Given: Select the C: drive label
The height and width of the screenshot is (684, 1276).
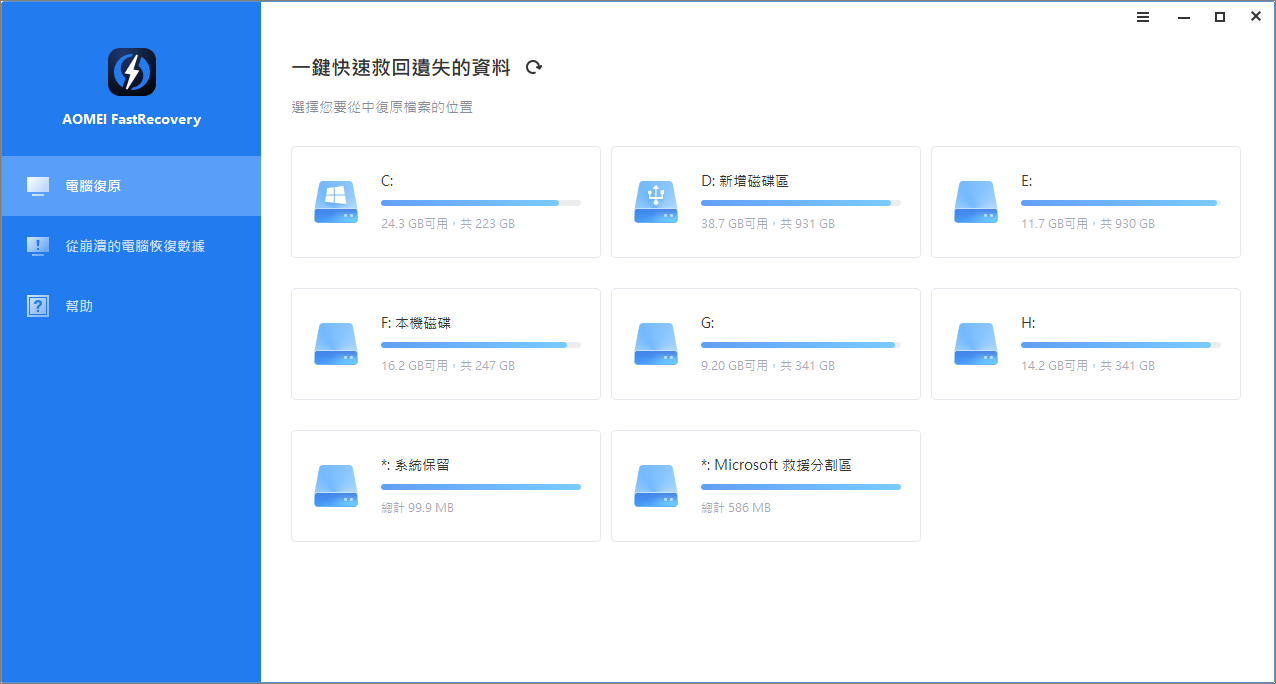Looking at the screenshot, I should (x=387, y=181).
